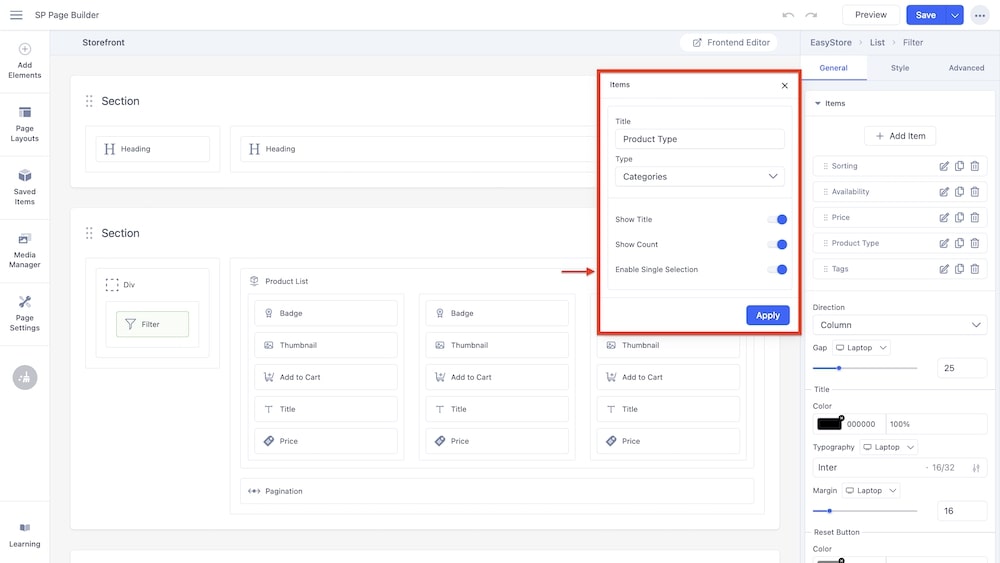Open Page Settings in sidebar

tap(25, 313)
